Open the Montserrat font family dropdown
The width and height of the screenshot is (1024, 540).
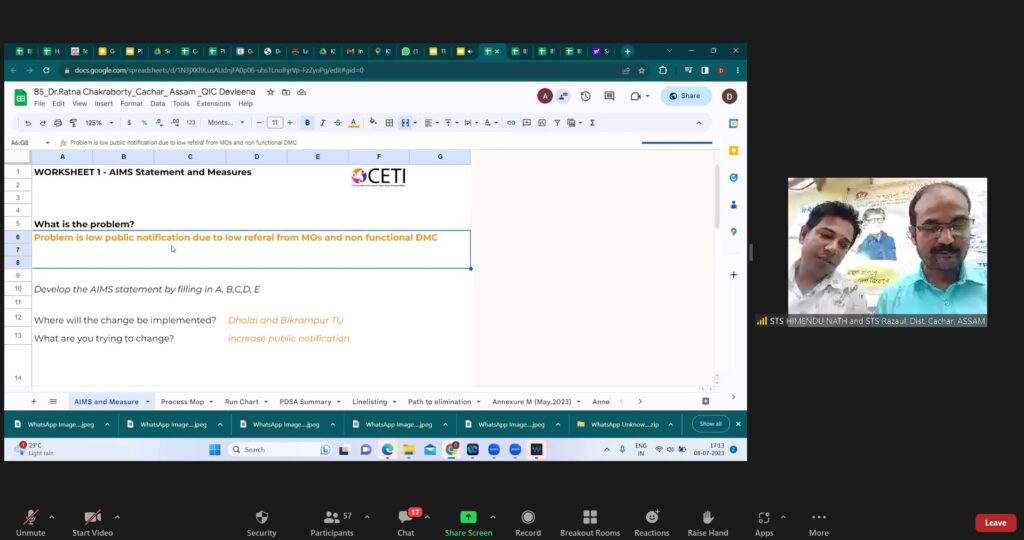226,123
